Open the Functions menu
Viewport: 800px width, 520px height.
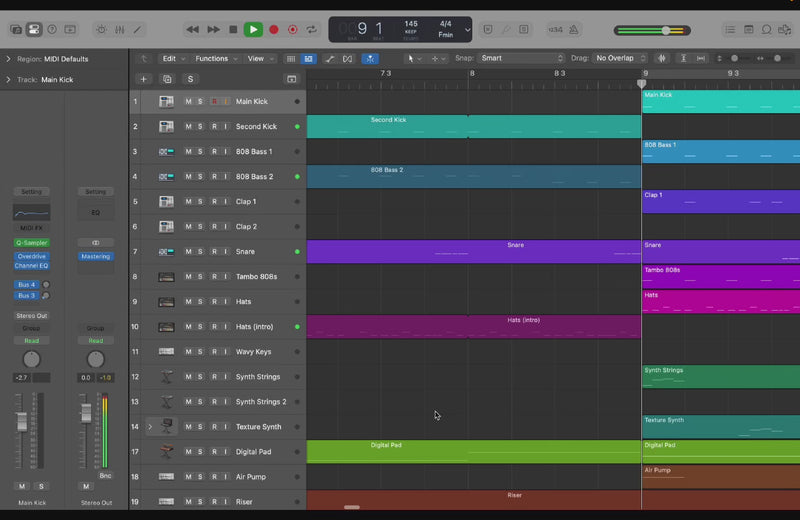[x=216, y=59]
